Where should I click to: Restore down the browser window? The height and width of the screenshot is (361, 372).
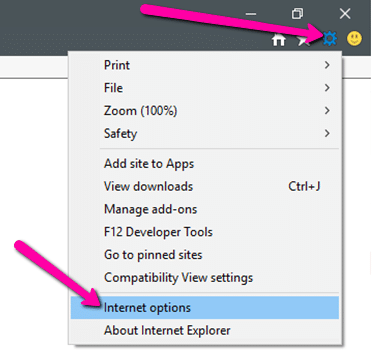coord(297,14)
